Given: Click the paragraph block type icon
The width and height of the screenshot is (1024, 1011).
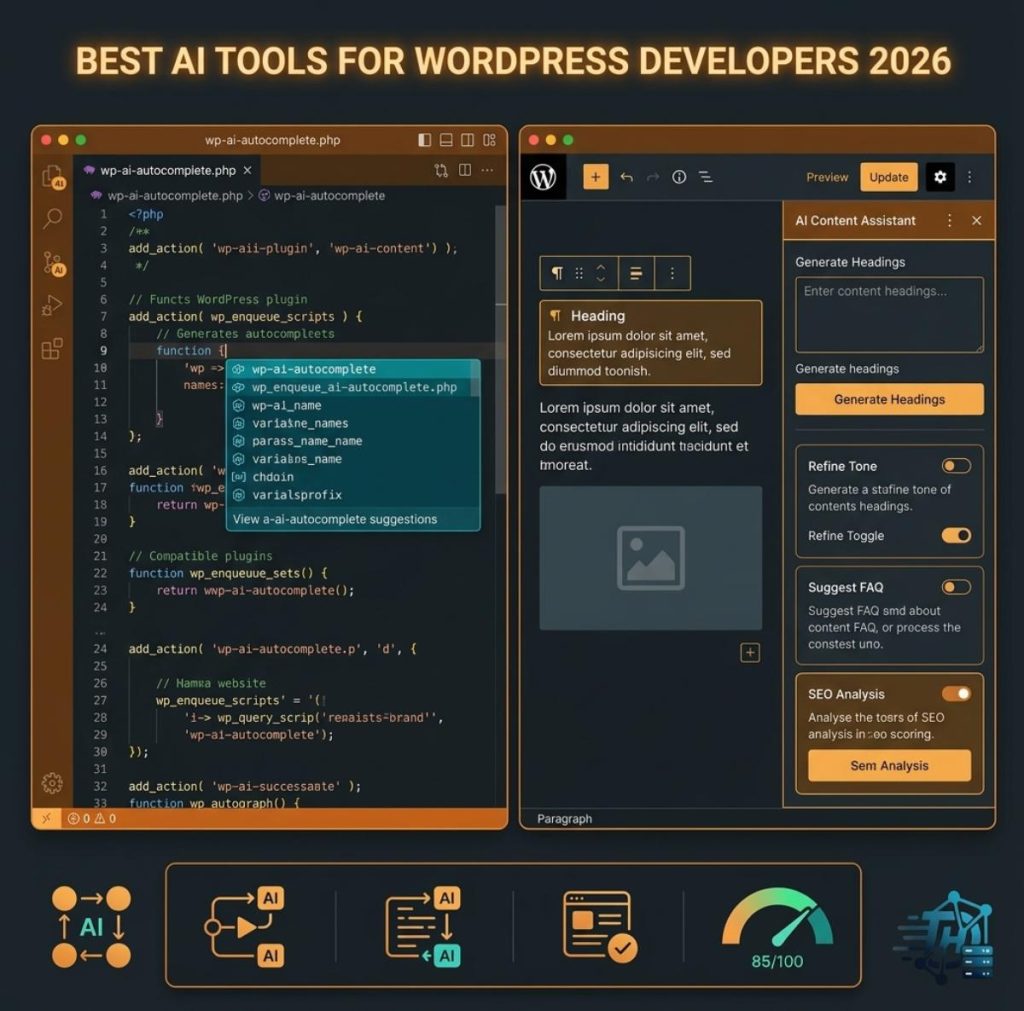Looking at the screenshot, I should pos(557,273).
